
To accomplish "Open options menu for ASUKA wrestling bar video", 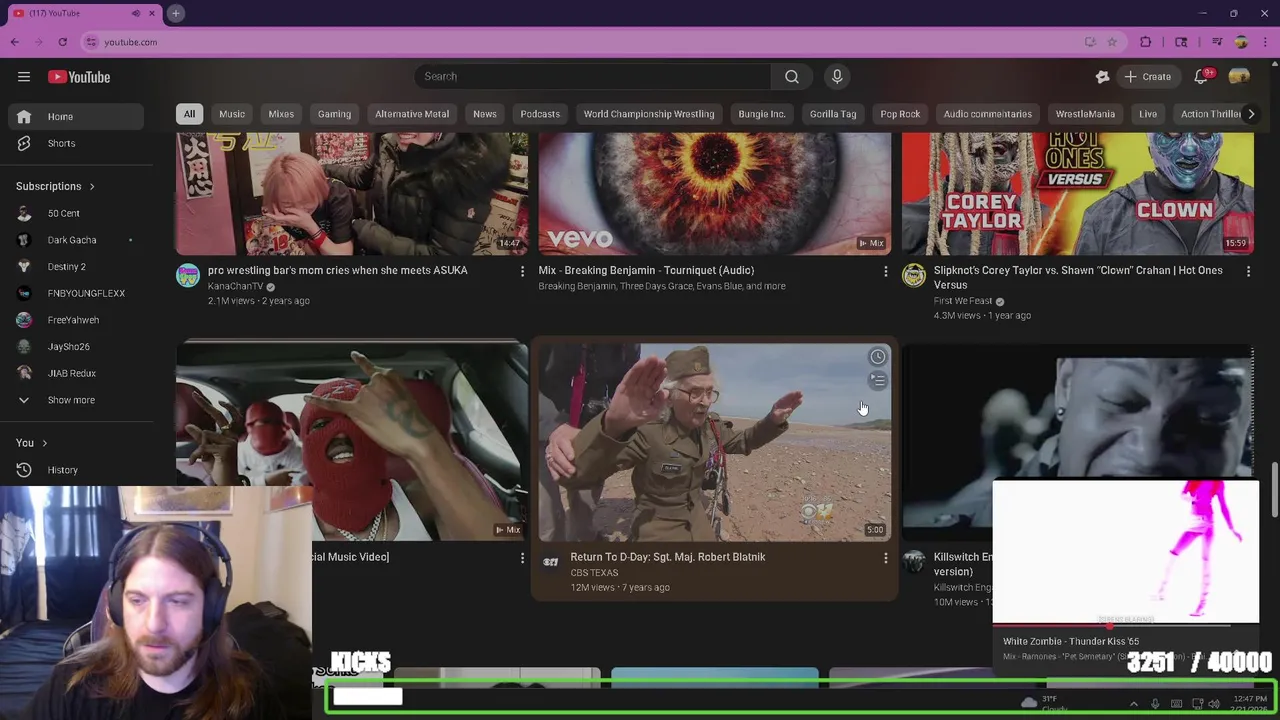I will (522, 271).
